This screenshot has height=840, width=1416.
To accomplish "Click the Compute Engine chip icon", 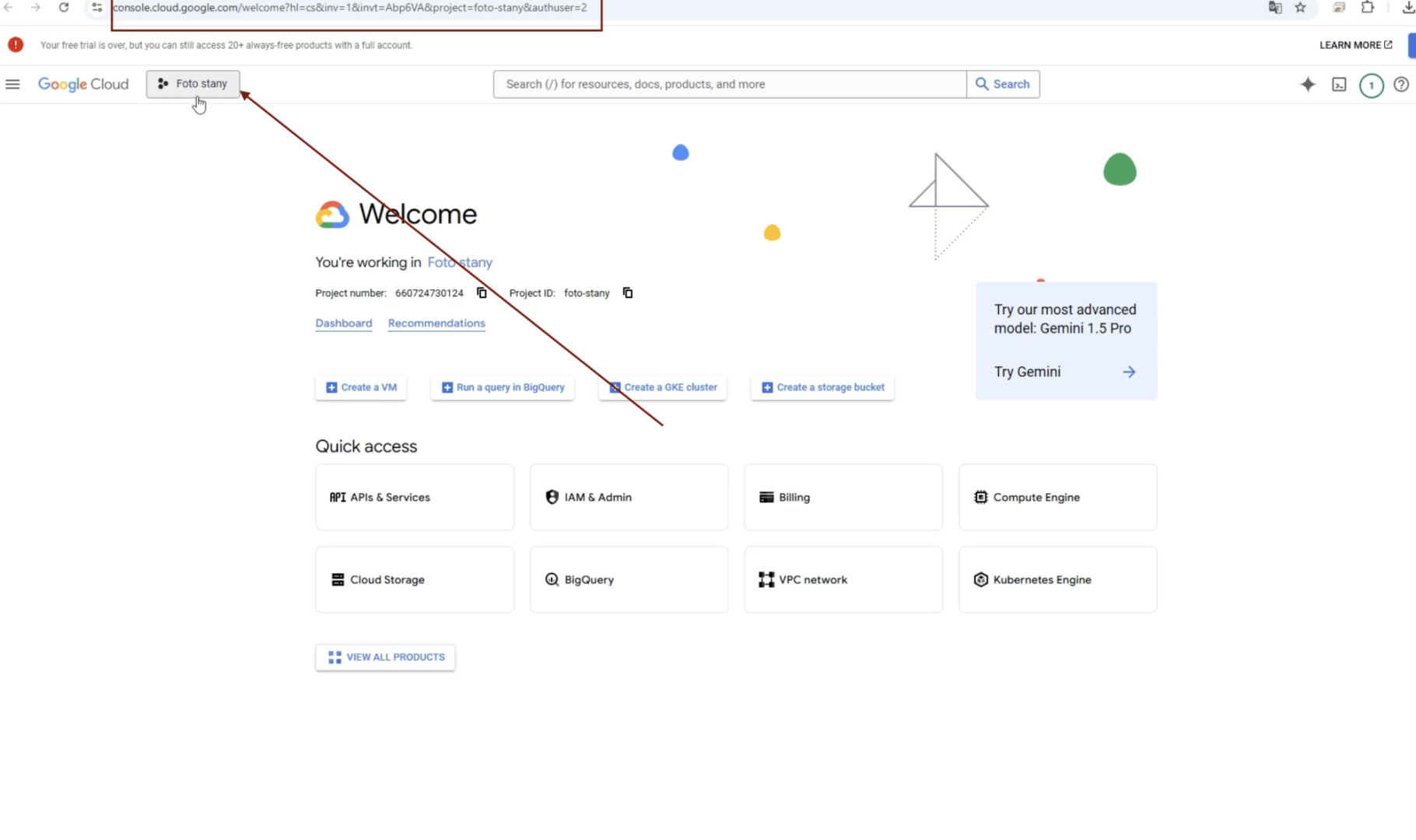I will pyautogui.click(x=980, y=497).
